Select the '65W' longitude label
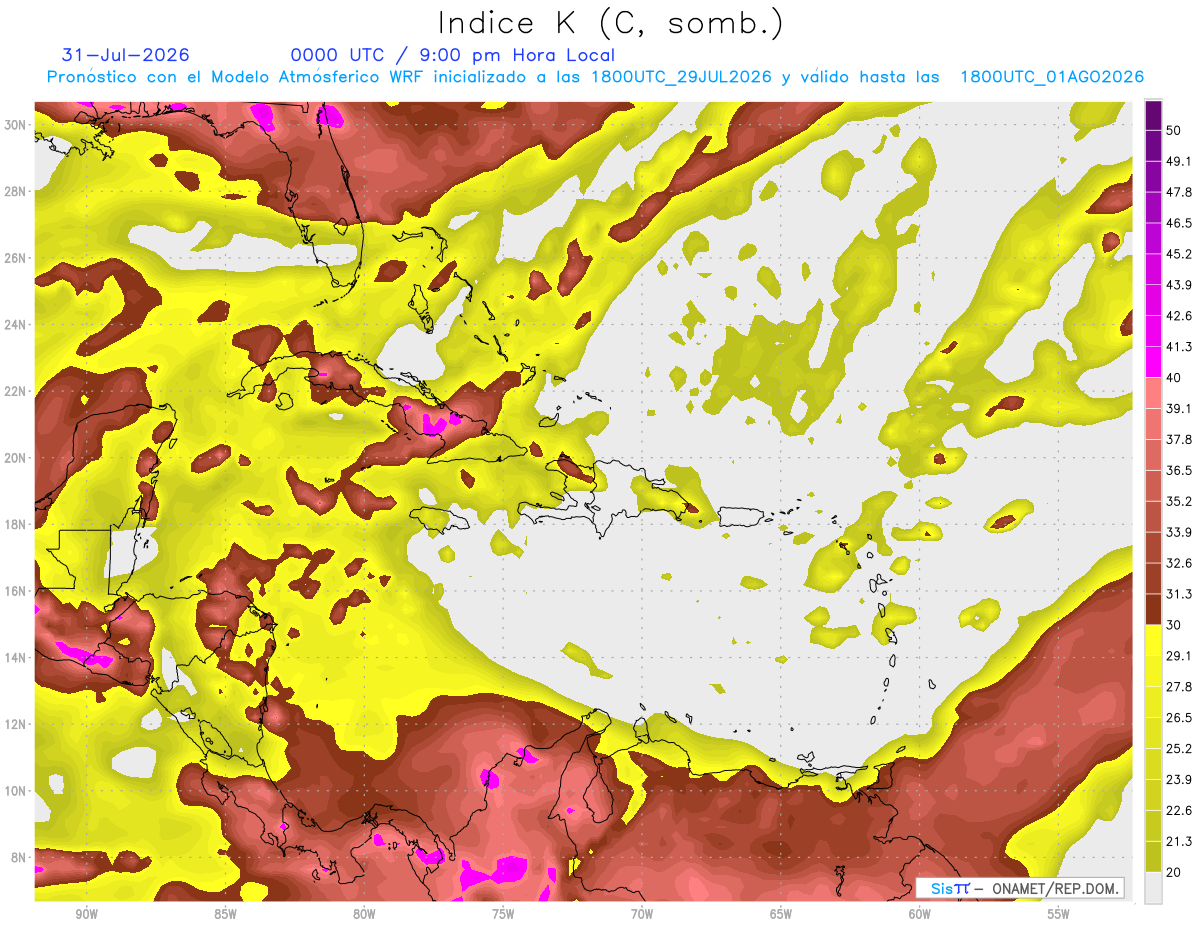 click(x=781, y=915)
